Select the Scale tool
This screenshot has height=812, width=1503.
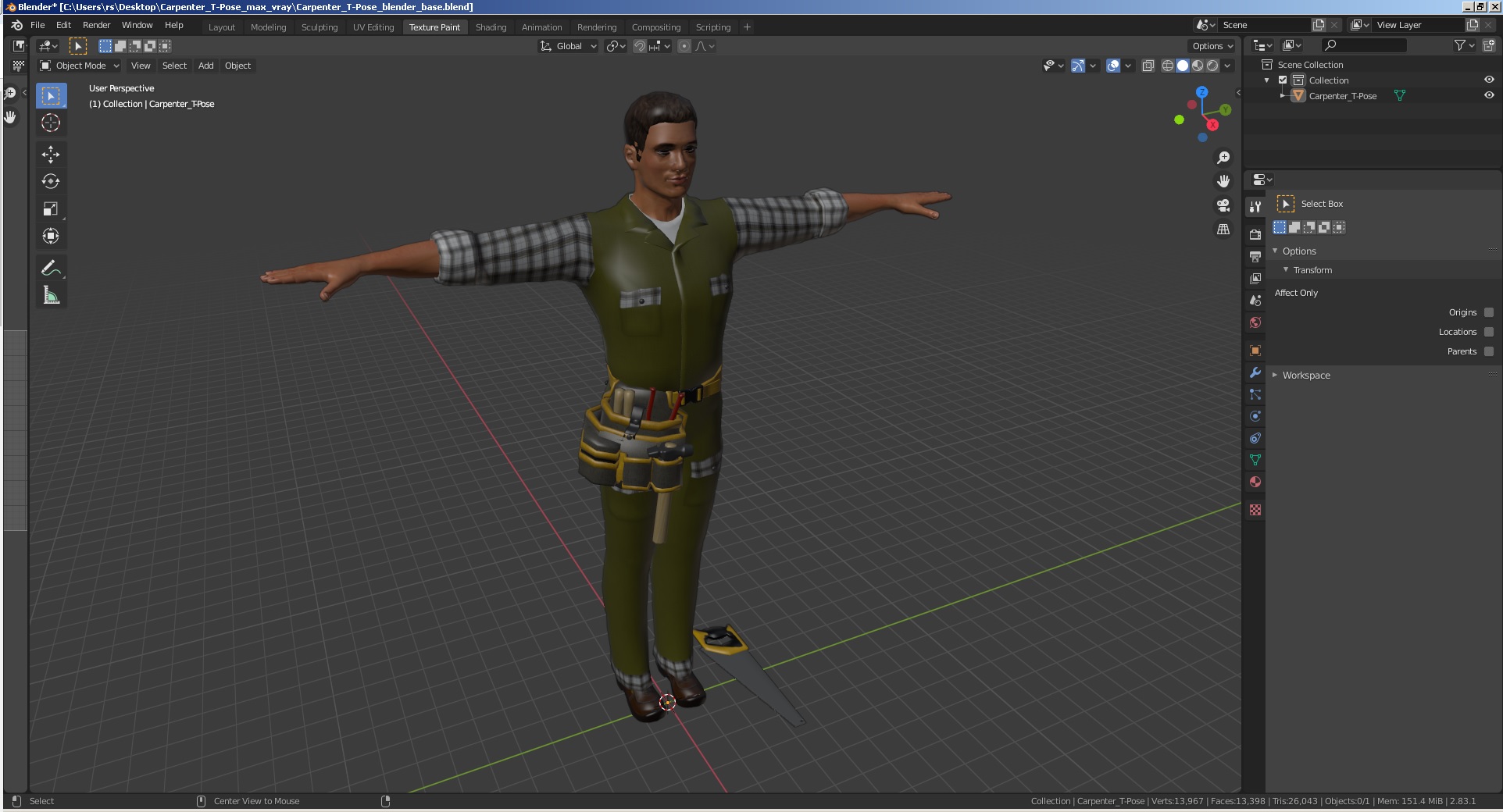coord(51,209)
